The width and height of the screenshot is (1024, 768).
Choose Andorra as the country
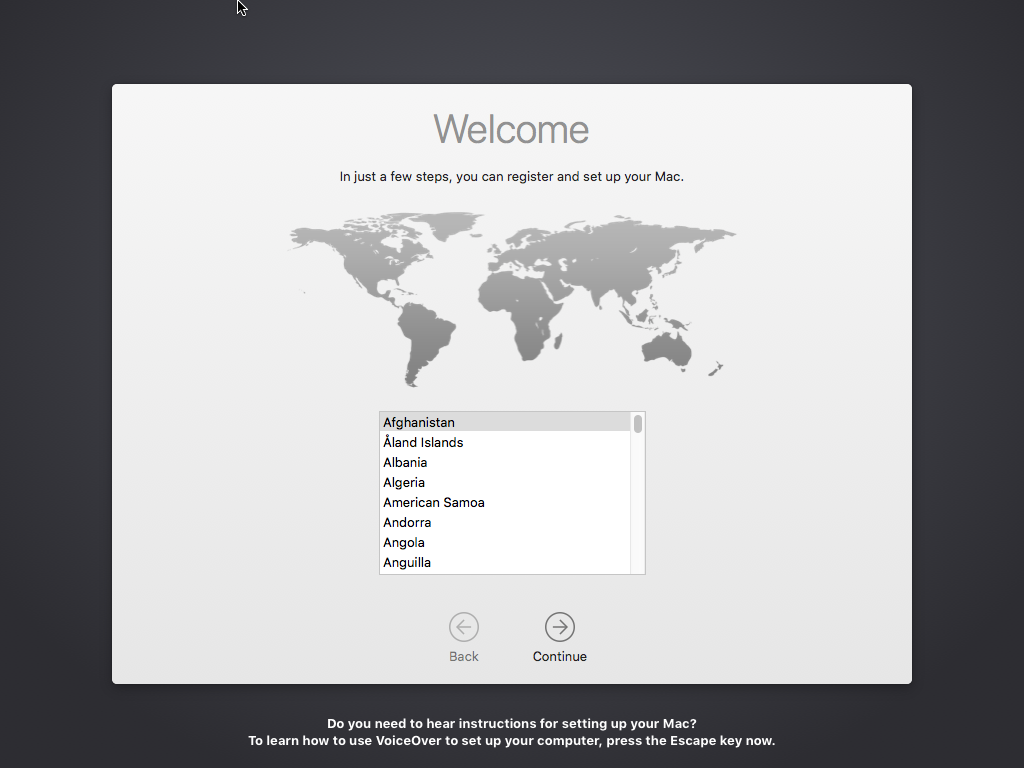407,523
